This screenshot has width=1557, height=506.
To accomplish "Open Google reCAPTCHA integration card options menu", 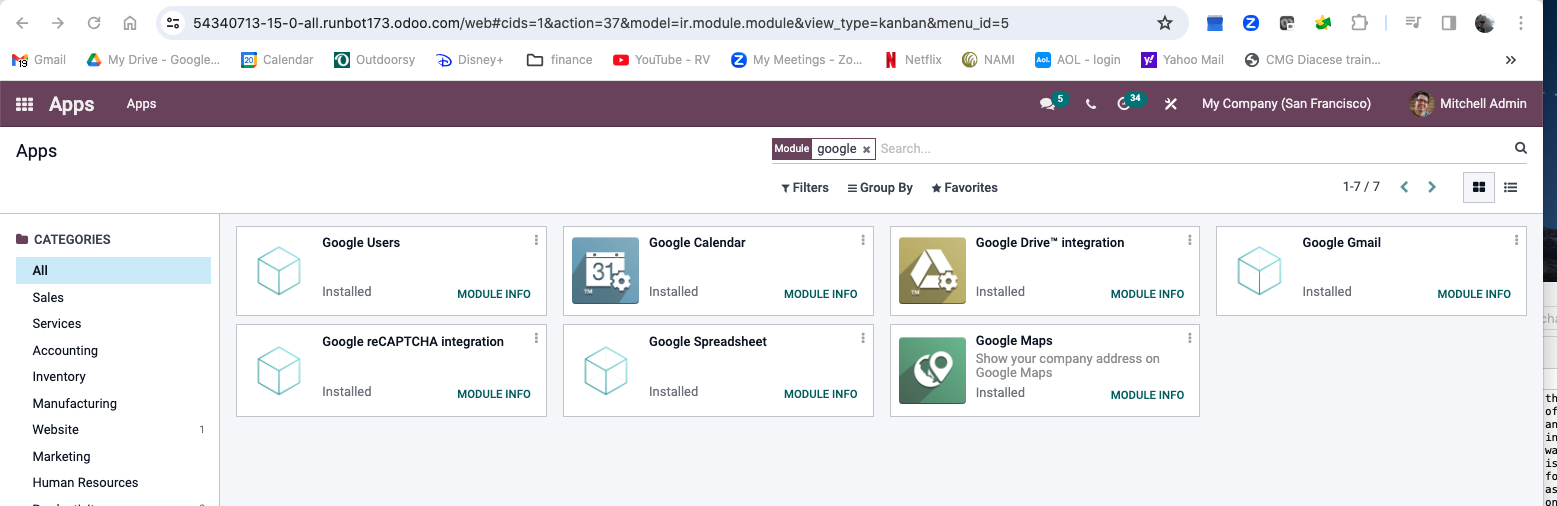I will [x=536, y=338].
